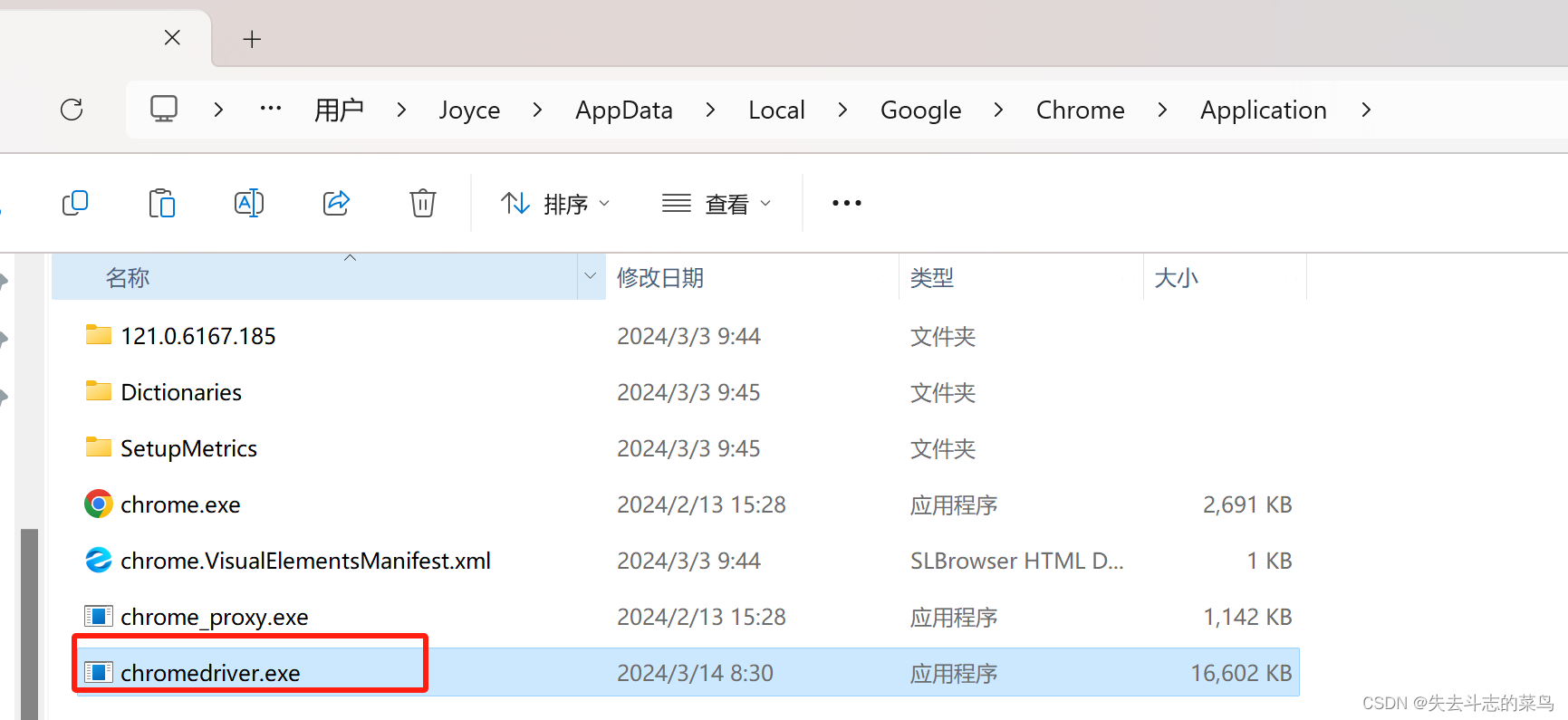Select the file name chrome.VisualElementsManifest.xml
The image size is (1568, 720).
[305, 561]
